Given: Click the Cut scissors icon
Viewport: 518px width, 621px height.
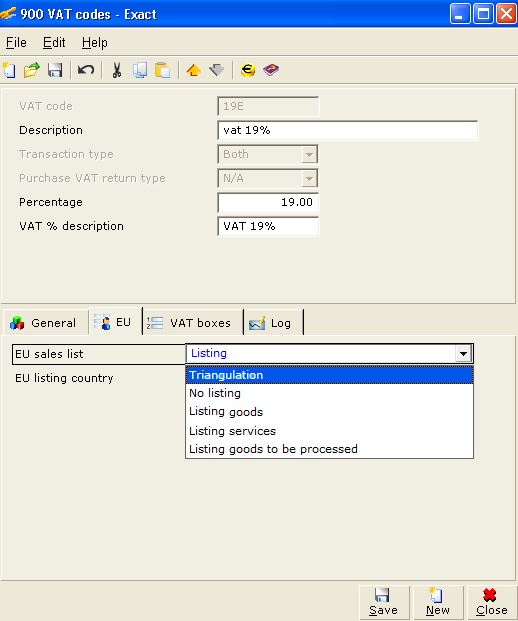Looking at the screenshot, I should [x=116, y=70].
